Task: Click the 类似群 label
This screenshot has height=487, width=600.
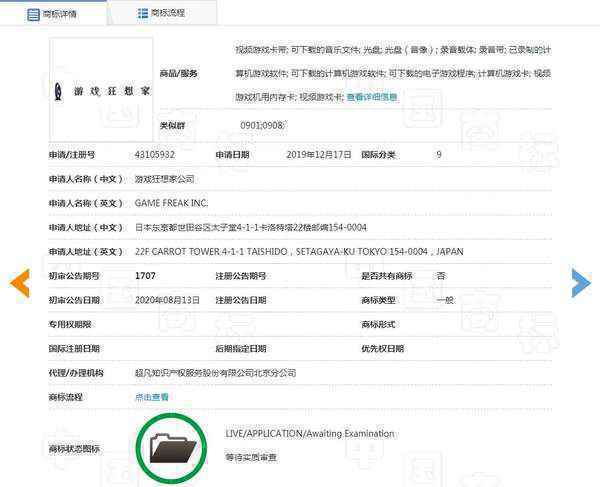Action: (172, 125)
